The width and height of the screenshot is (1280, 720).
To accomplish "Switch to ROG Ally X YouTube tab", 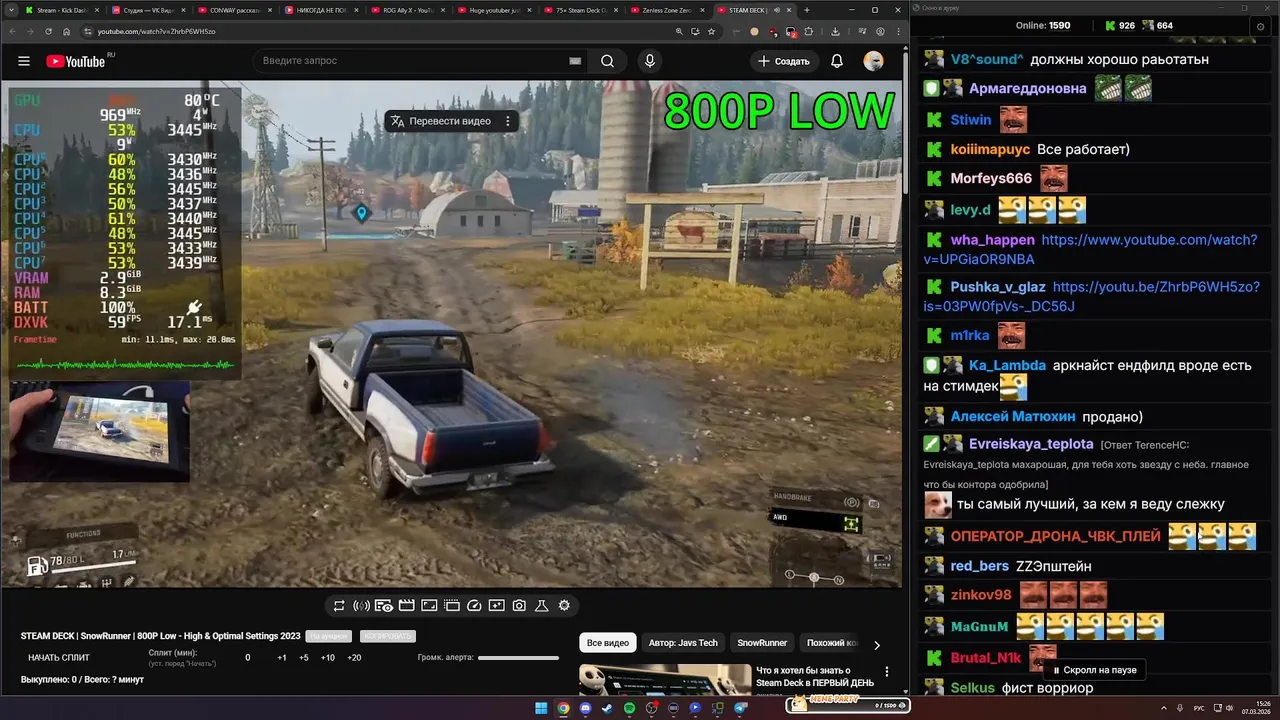I will [407, 10].
